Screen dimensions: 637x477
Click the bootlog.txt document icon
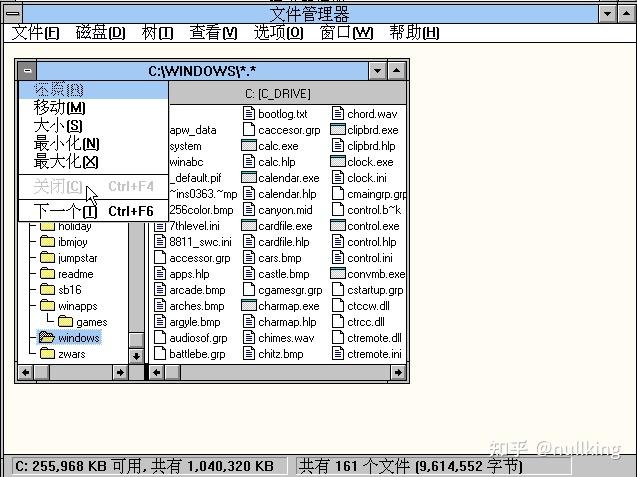tap(249, 114)
